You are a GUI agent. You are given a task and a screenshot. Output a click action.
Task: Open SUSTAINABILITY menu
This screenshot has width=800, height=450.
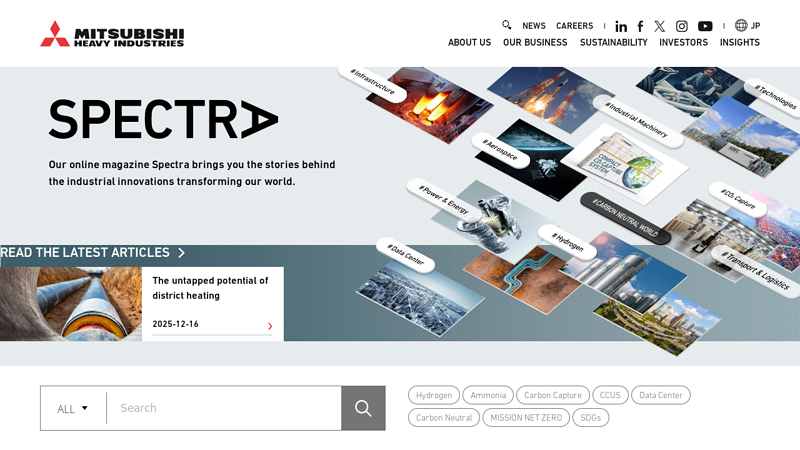(613, 42)
